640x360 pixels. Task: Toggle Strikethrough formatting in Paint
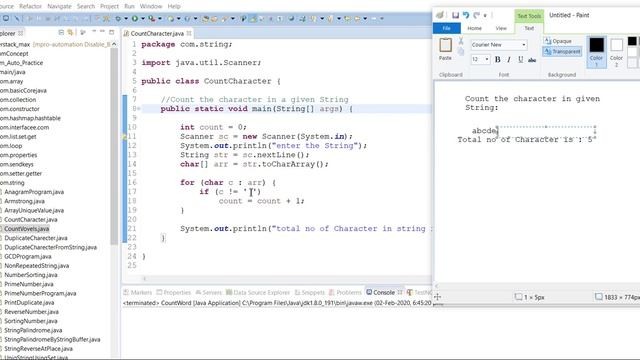click(532, 60)
